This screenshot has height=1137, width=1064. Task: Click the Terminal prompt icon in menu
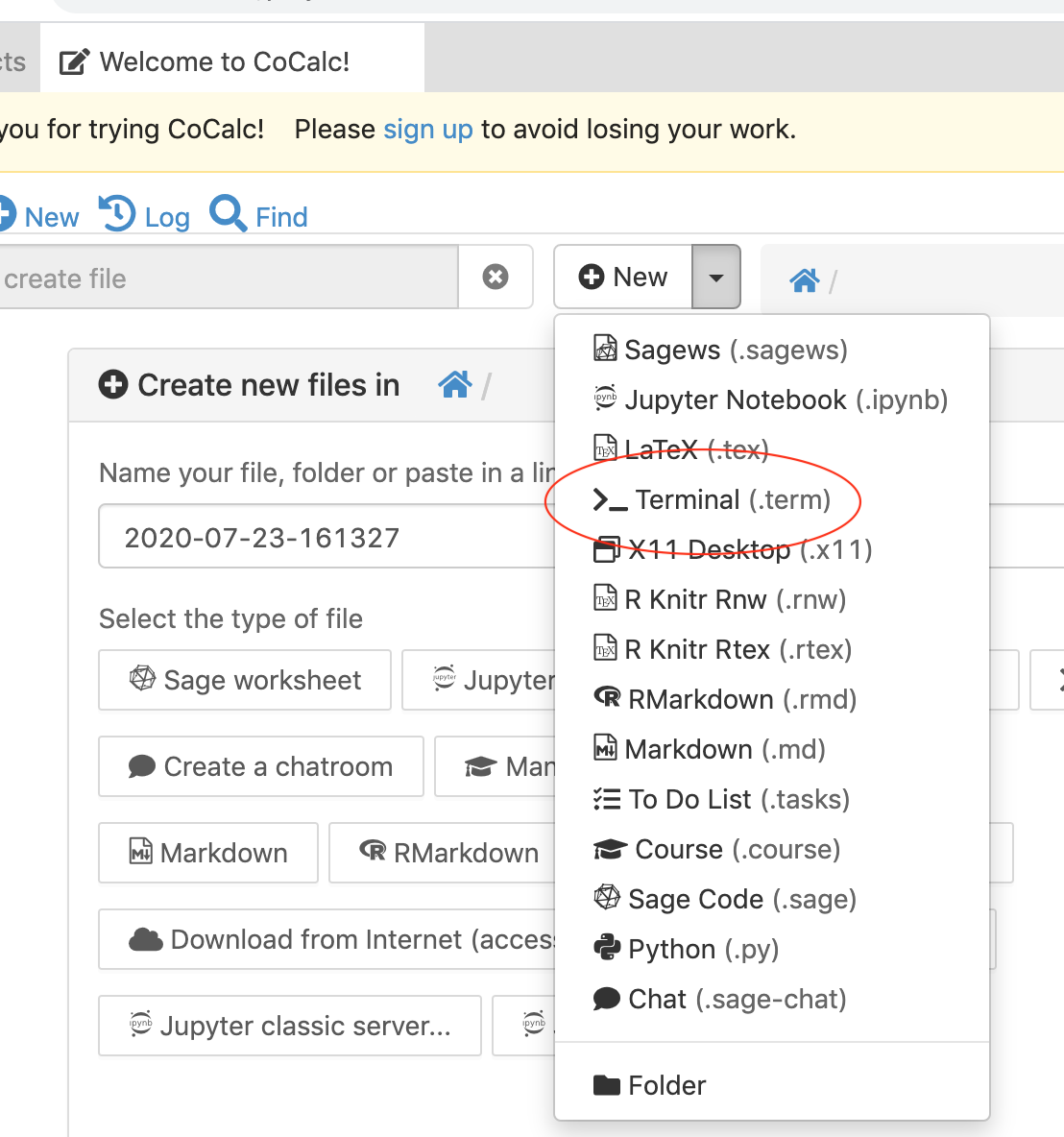point(610,499)
